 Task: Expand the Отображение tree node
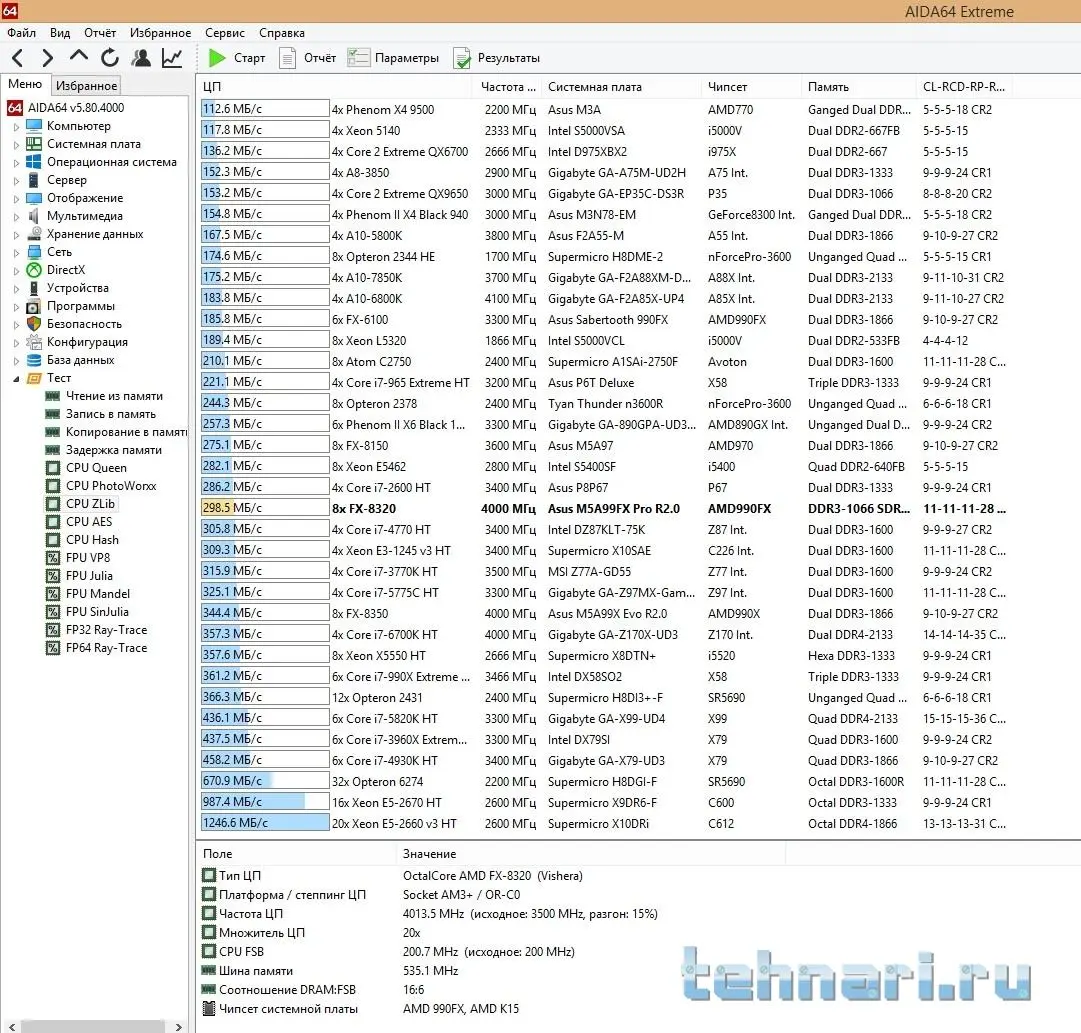(x=17, y=199)
